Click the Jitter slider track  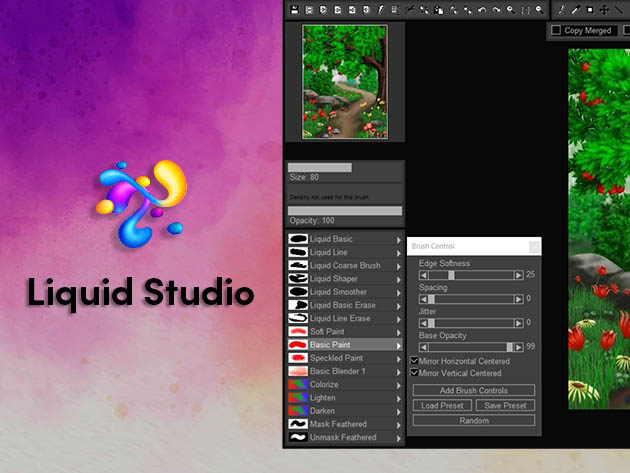click(x=471, y=323)
